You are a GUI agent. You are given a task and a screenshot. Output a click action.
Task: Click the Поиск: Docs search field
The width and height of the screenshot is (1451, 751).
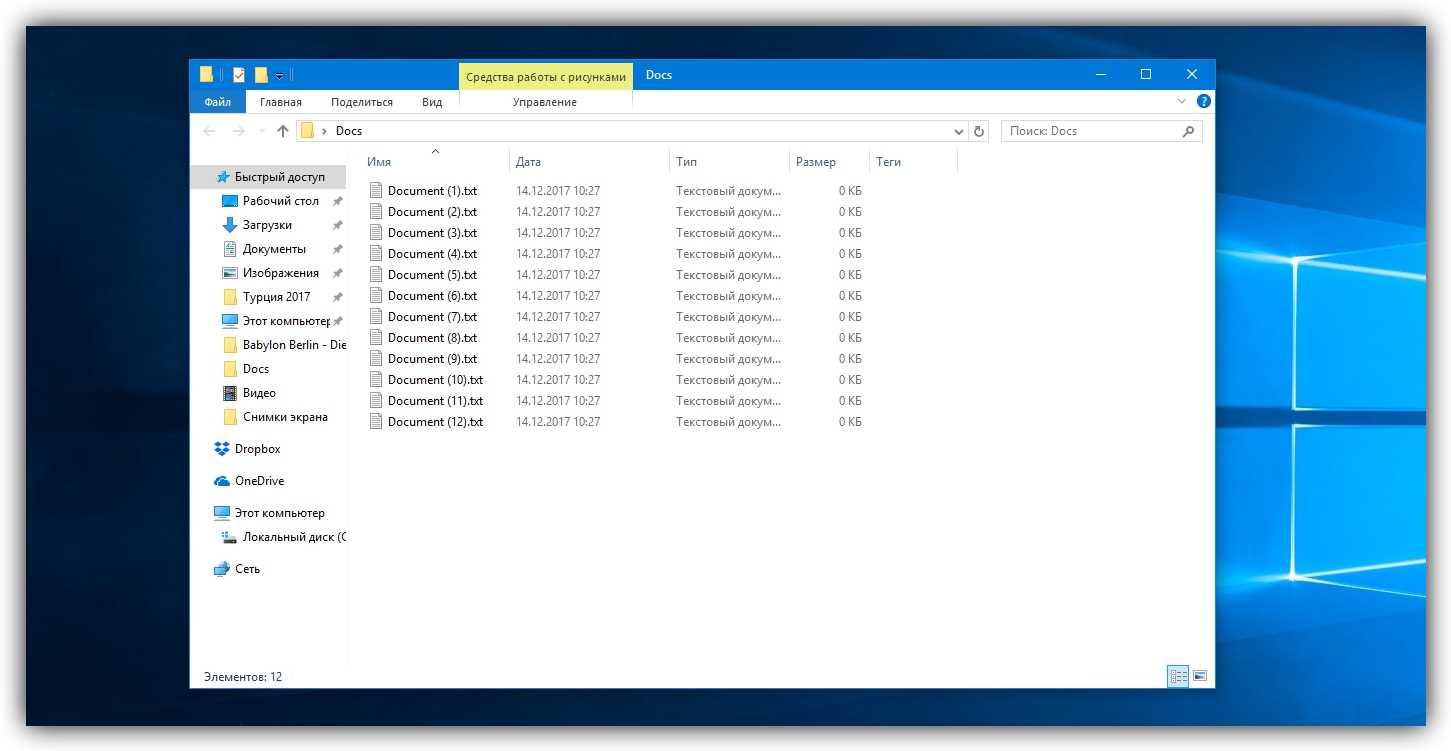1090,131
